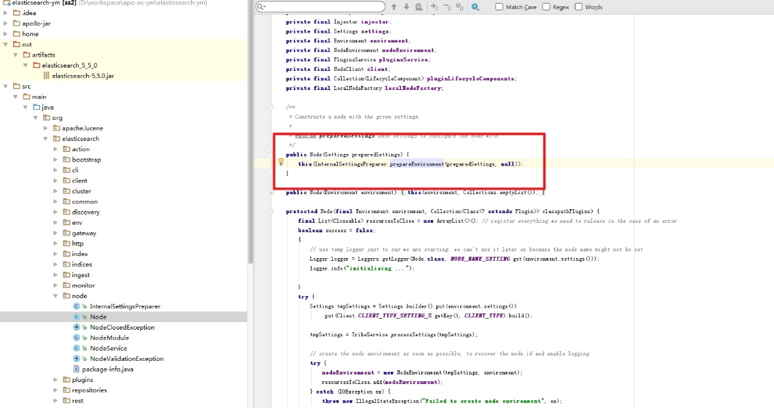The height and width of the screenshot is (408, 774).
Task: Enable the Match Case checkbox
Action: click(x=499, y=7)
